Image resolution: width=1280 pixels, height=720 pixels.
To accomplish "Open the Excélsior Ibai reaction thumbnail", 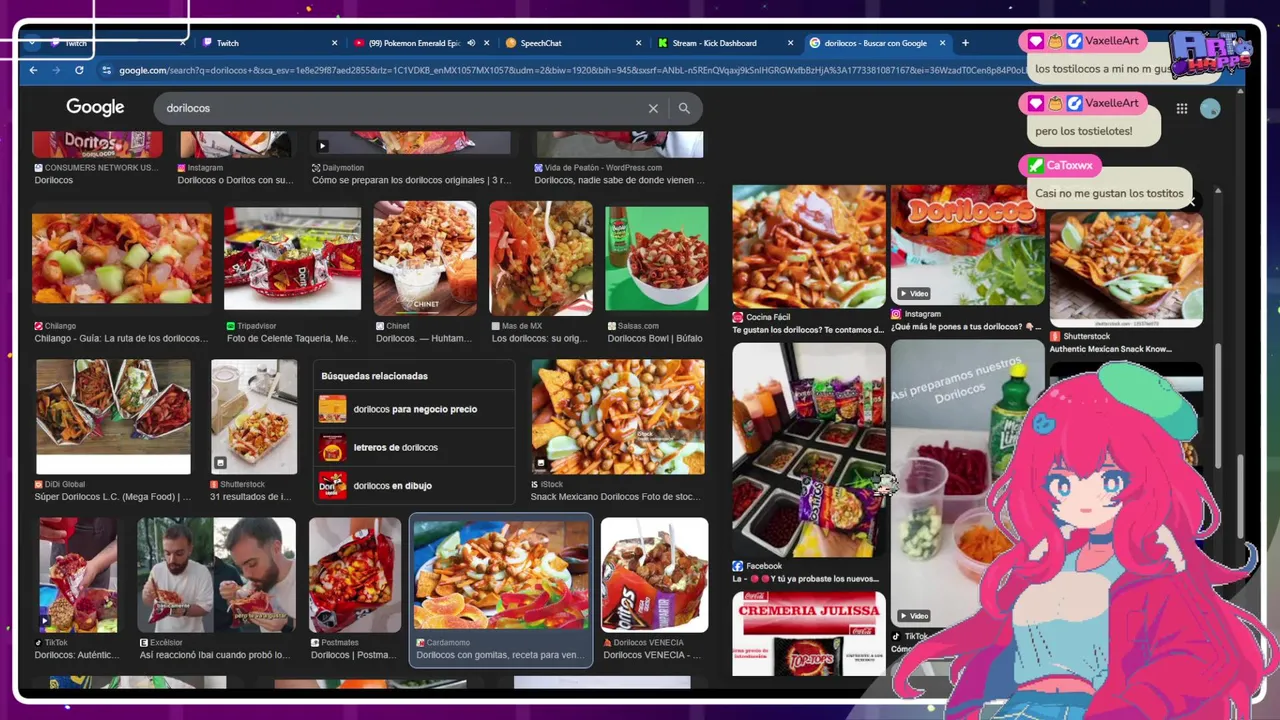I will tap(217, 575).
